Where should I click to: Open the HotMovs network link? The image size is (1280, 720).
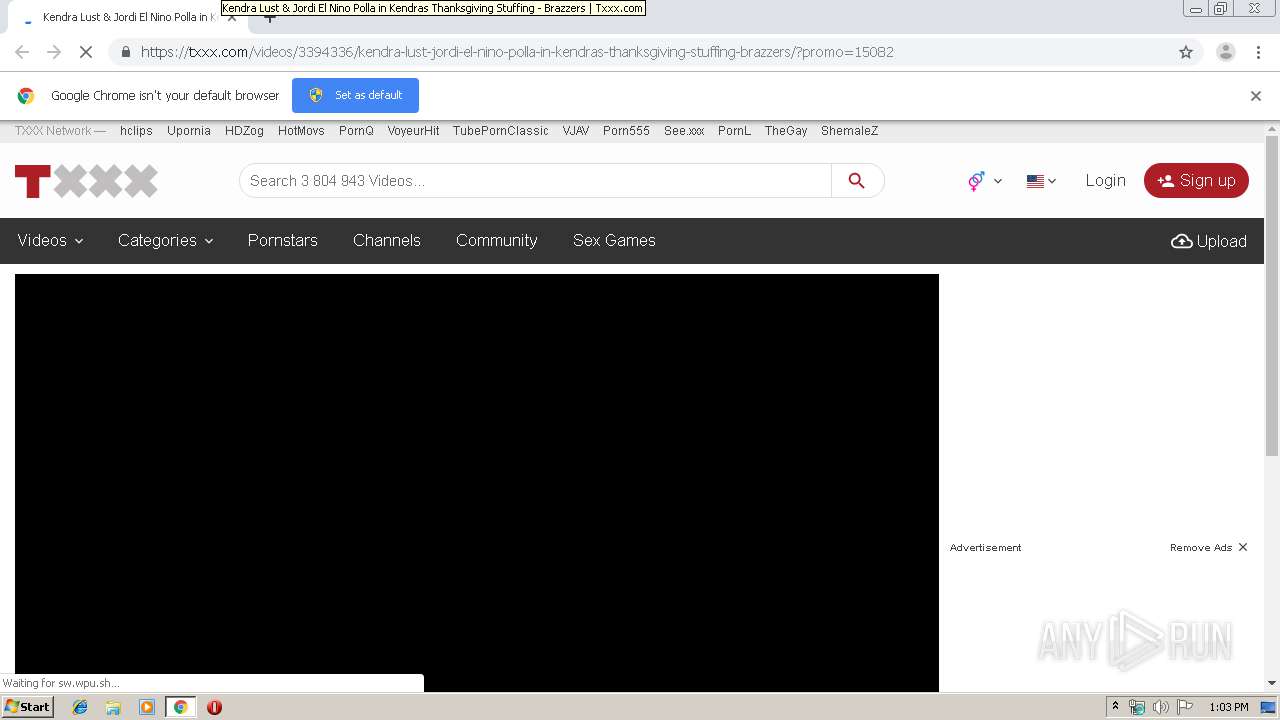tap(301, 131)
